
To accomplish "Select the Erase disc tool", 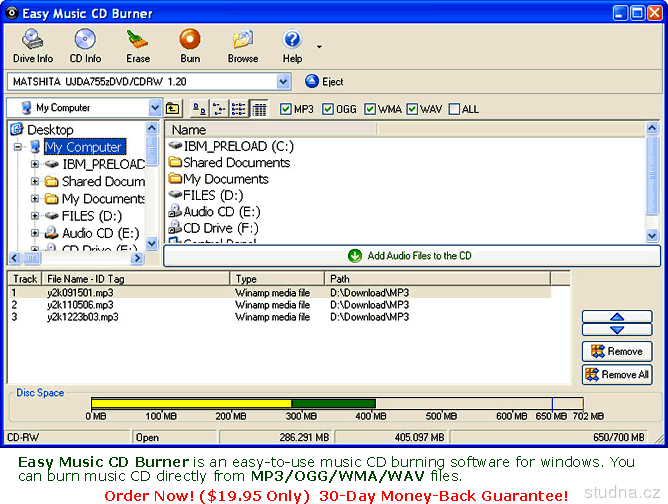I will [x=138, y=45].
